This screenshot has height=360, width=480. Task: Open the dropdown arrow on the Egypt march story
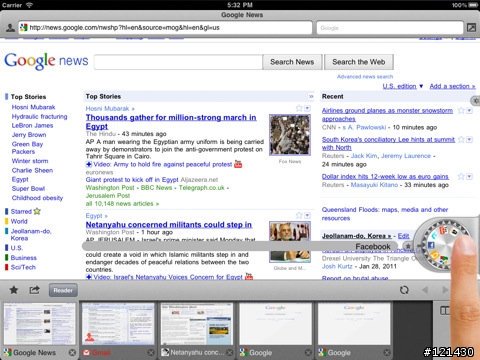click(307, 108)
